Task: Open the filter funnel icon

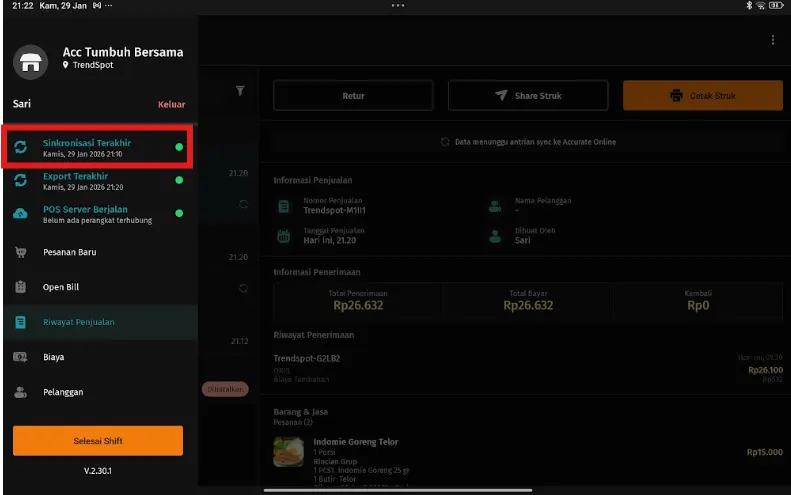Action: point(240,91)
